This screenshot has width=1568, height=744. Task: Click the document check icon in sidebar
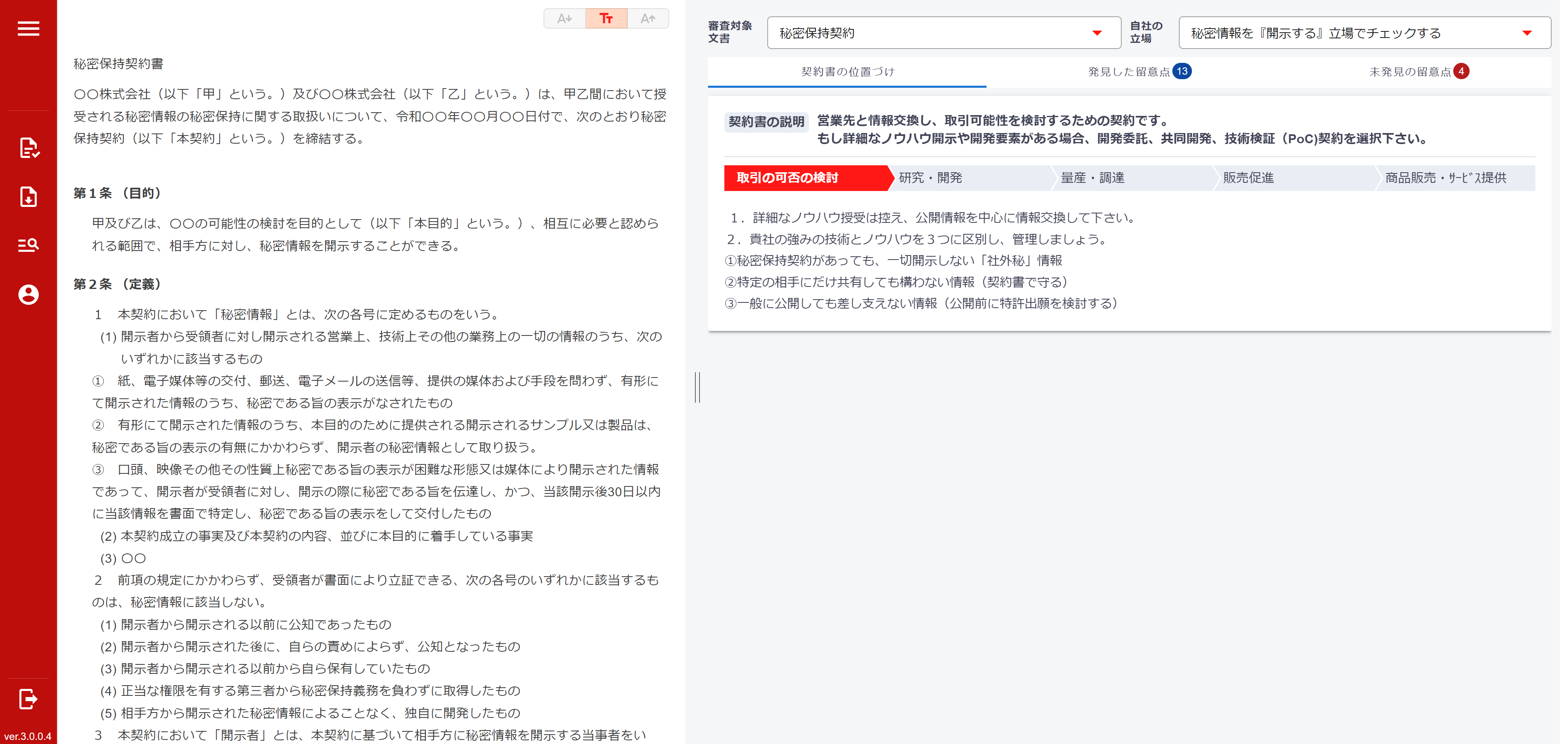pyautogui.click(x=28, y=148)
